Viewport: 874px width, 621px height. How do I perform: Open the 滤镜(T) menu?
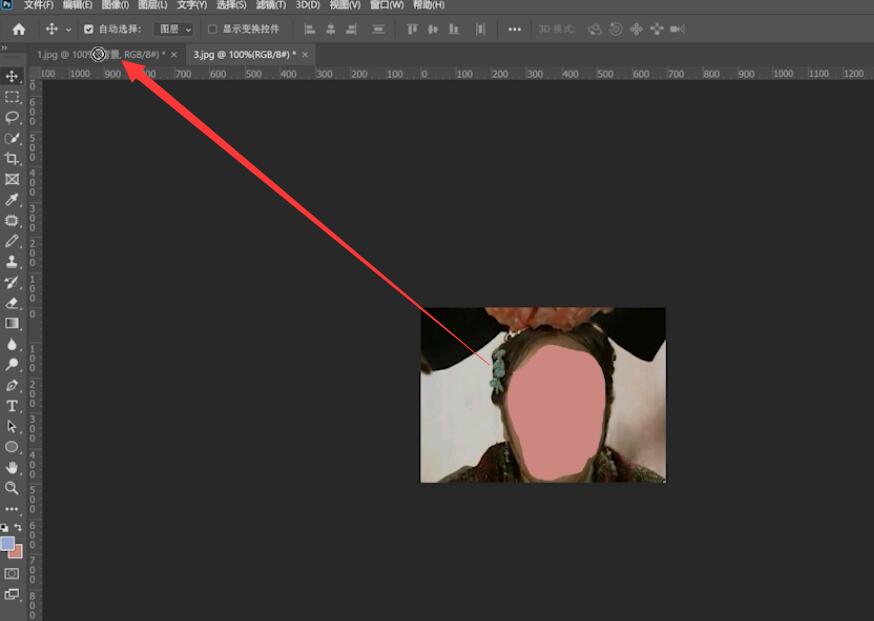[271, 5]
